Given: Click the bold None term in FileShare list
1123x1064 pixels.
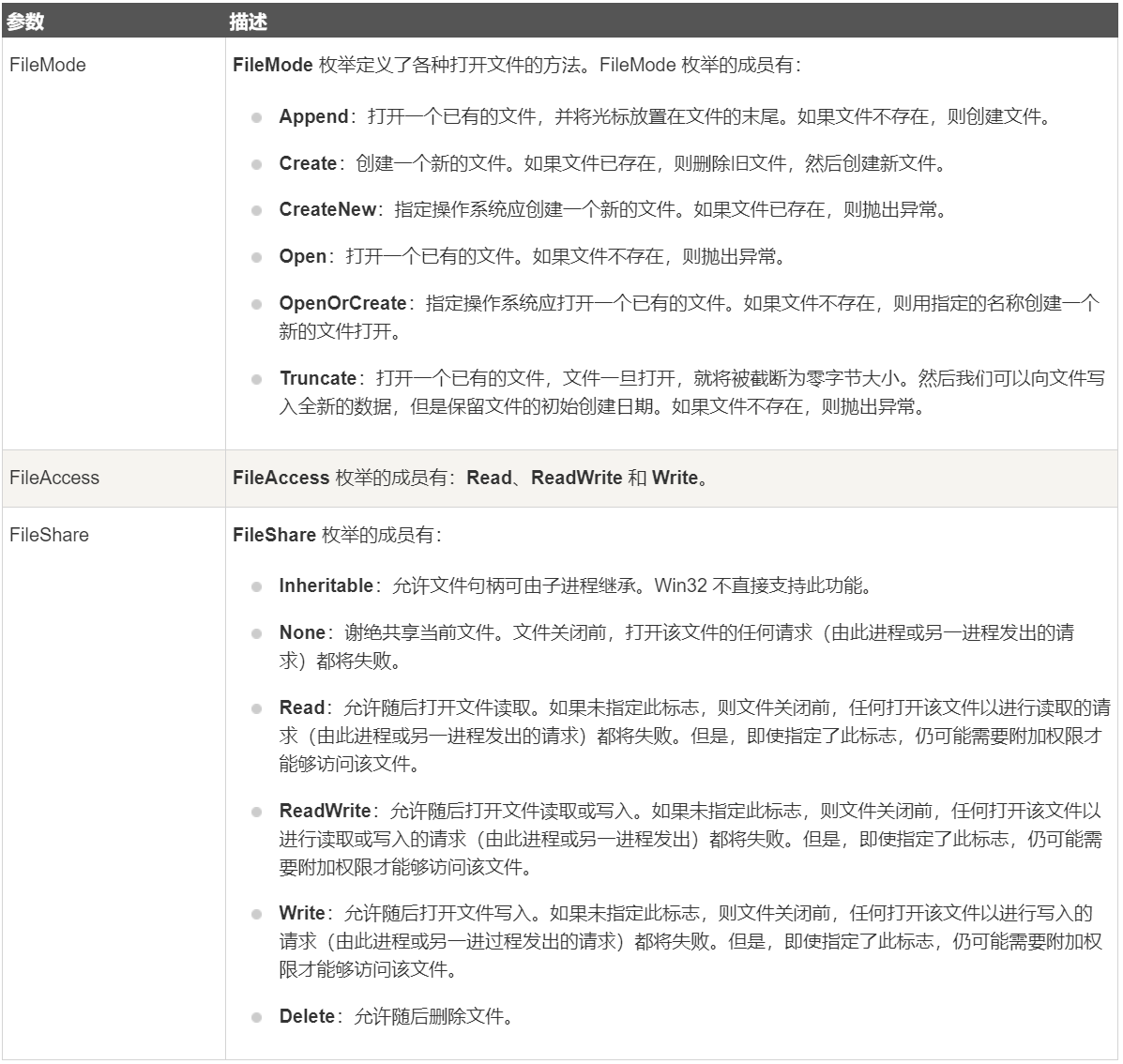Looking at the screenshot, I should point(302,633).
